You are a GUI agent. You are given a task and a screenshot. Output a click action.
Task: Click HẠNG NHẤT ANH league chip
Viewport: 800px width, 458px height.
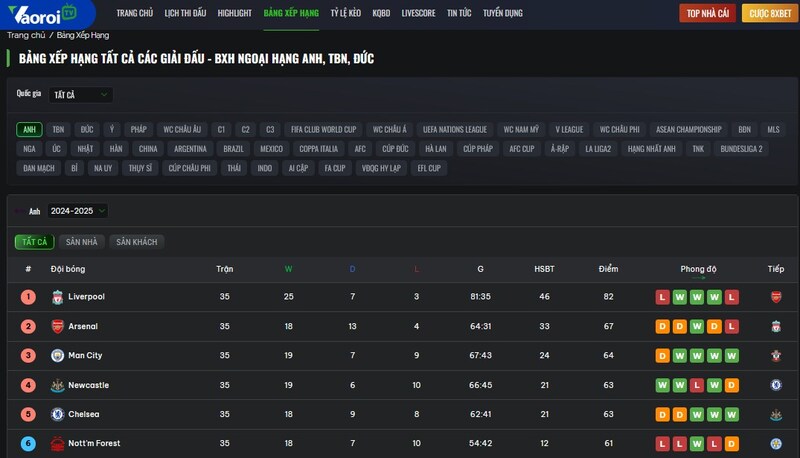tap(652, 149)
